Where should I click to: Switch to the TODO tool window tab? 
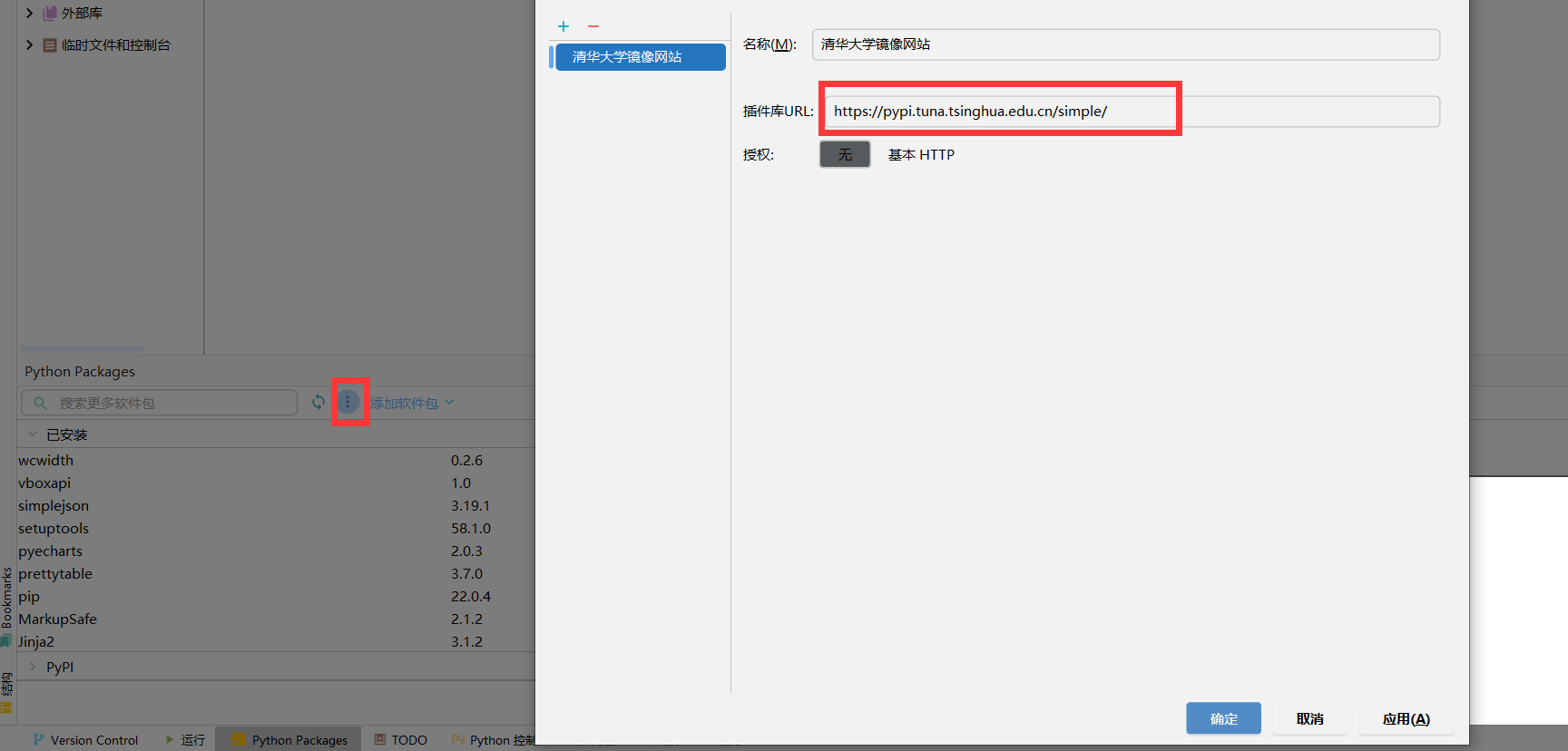click(401, 739)
